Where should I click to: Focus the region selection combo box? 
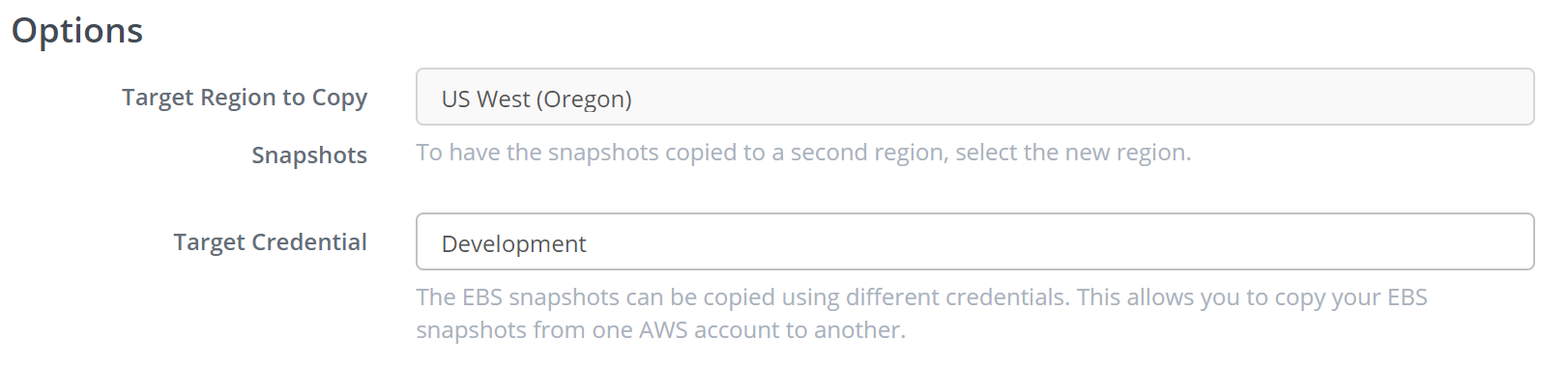point(974,97)
